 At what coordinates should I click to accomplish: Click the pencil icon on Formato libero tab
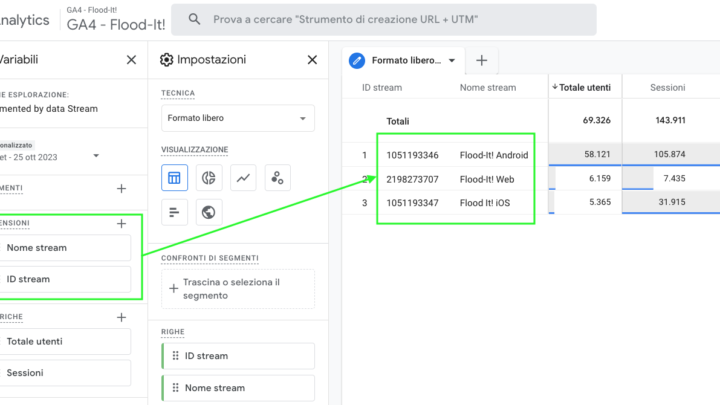pyautogui.click(x=357, y=60)
